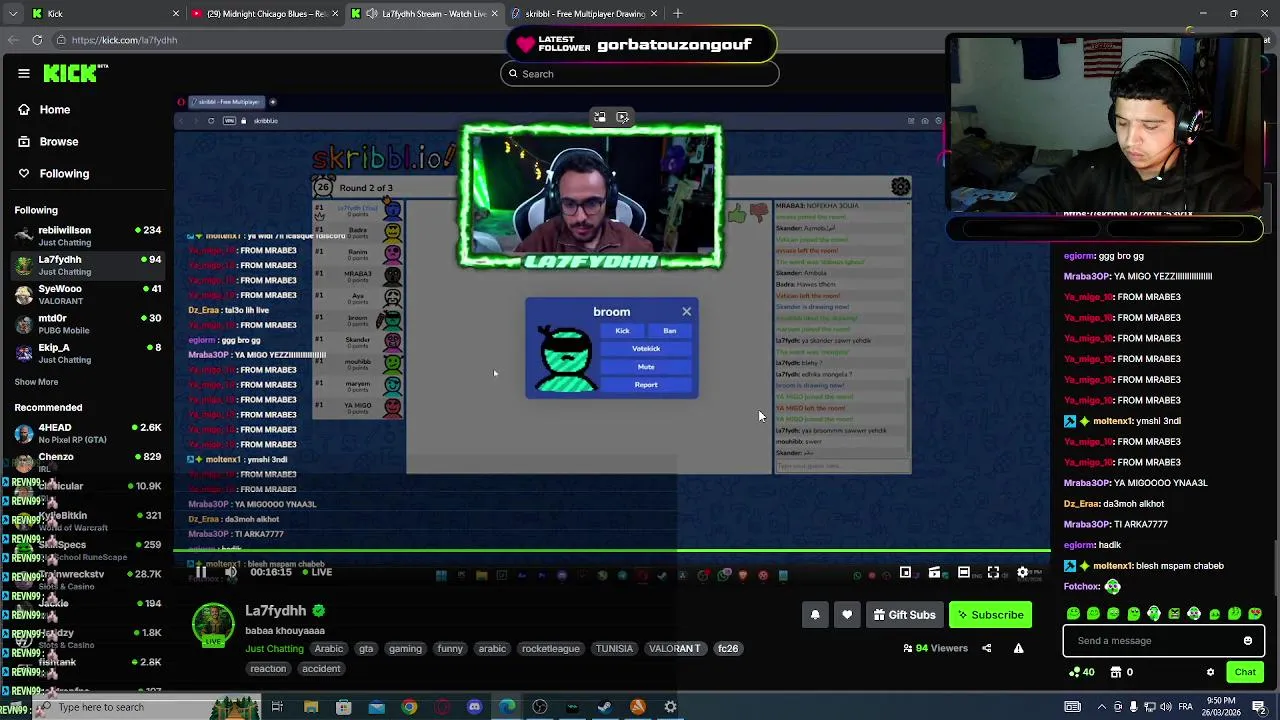Screen dimensions: 1280x720
Task: Insert the first green quick emote
Action: click(x=1073, y=614)
